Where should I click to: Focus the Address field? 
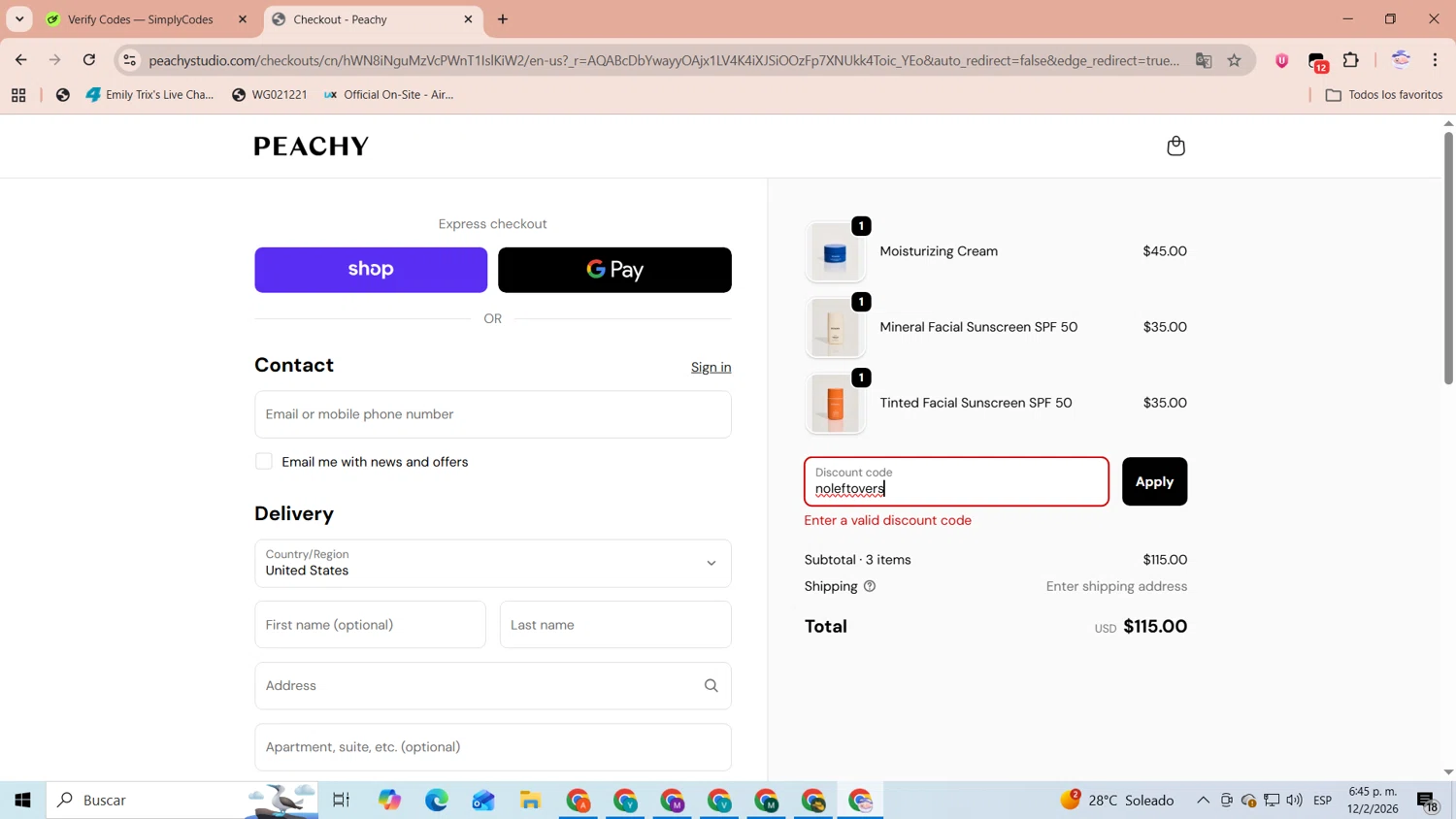(x=493, y=686)
